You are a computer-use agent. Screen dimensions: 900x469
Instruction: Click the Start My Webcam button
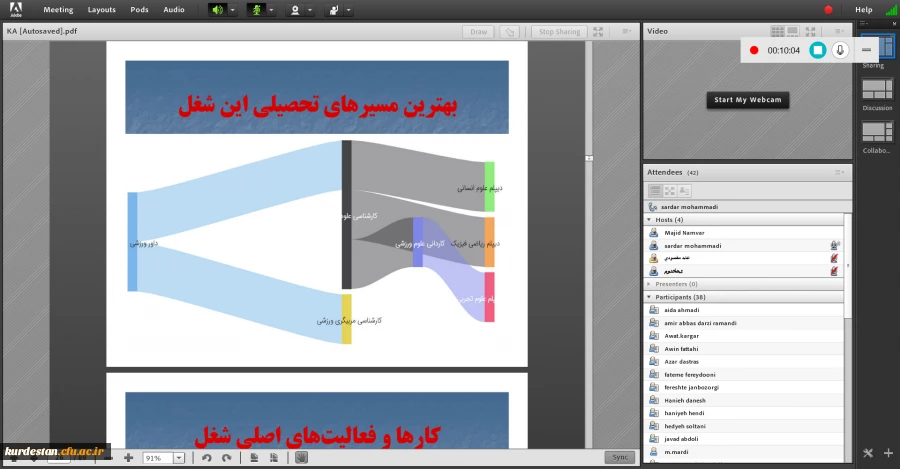(x=746, y=100)
